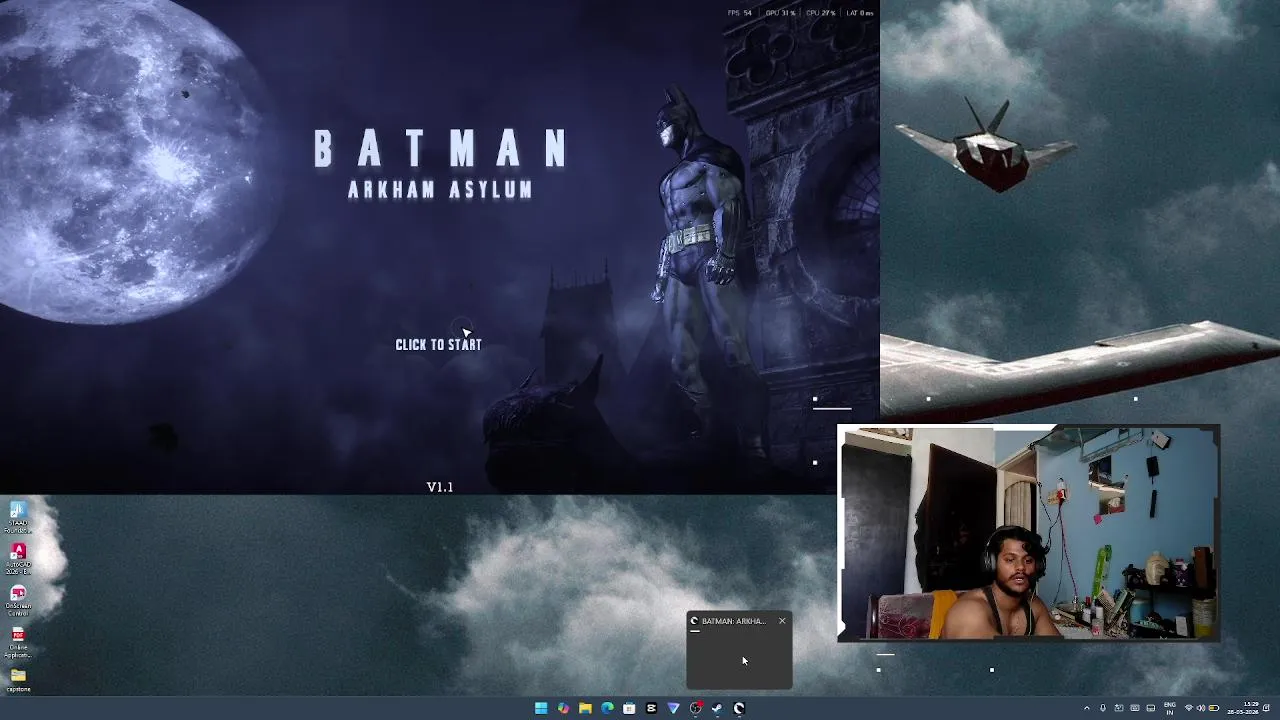Click the CLICK TO START prompt

438,344
